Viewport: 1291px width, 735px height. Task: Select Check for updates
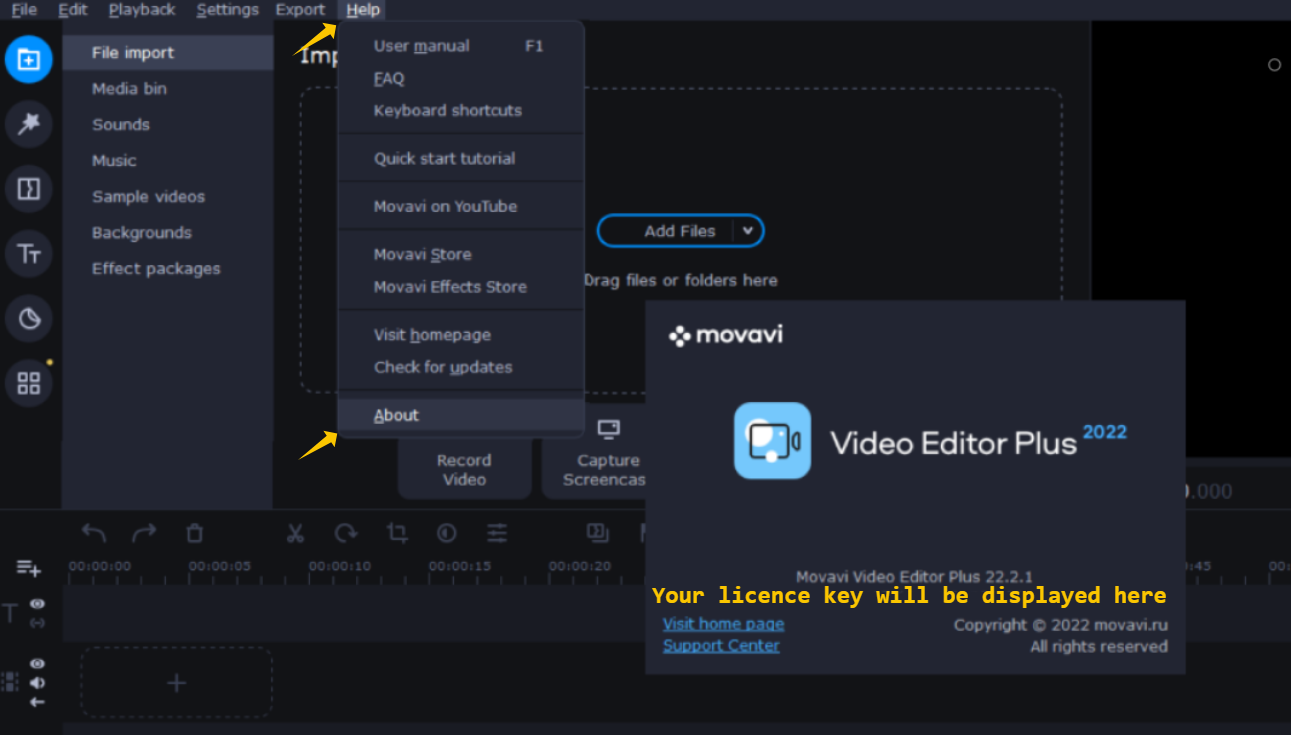click(461, 367)
